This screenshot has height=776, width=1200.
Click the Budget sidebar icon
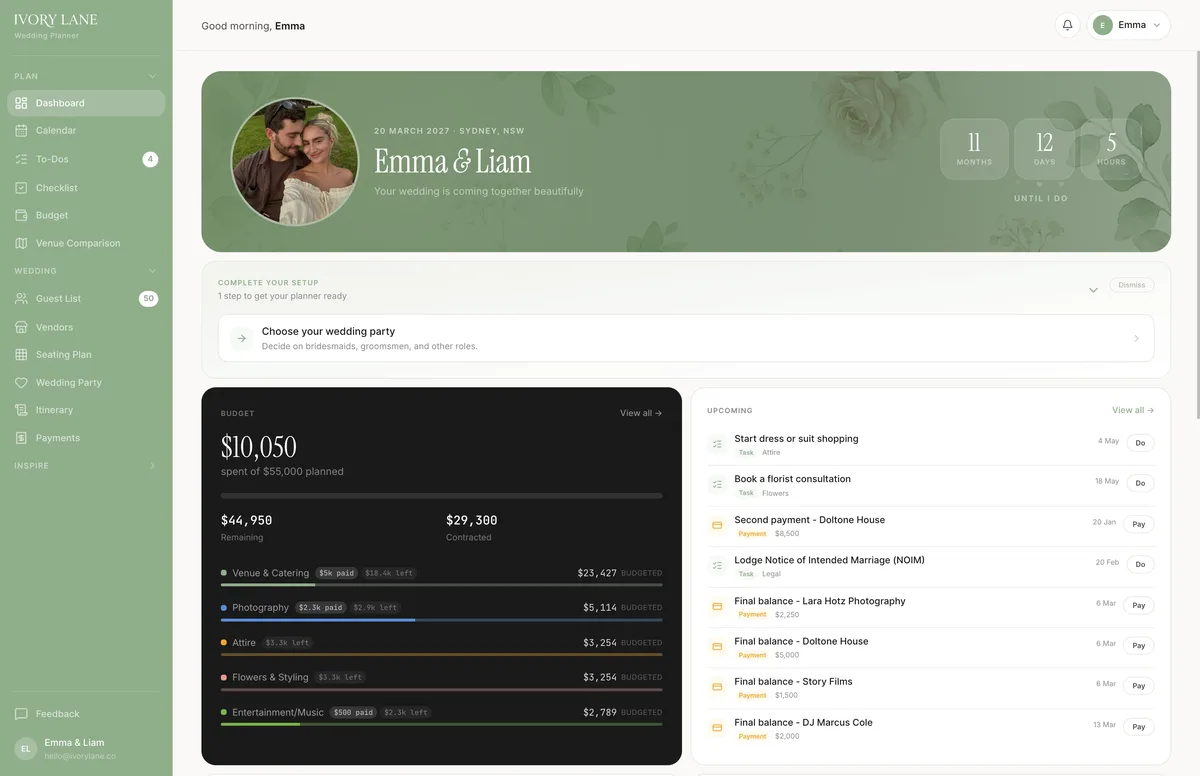22,215
